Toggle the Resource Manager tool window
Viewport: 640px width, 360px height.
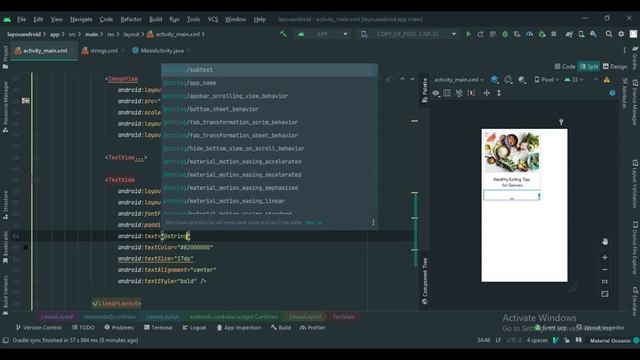5,107
